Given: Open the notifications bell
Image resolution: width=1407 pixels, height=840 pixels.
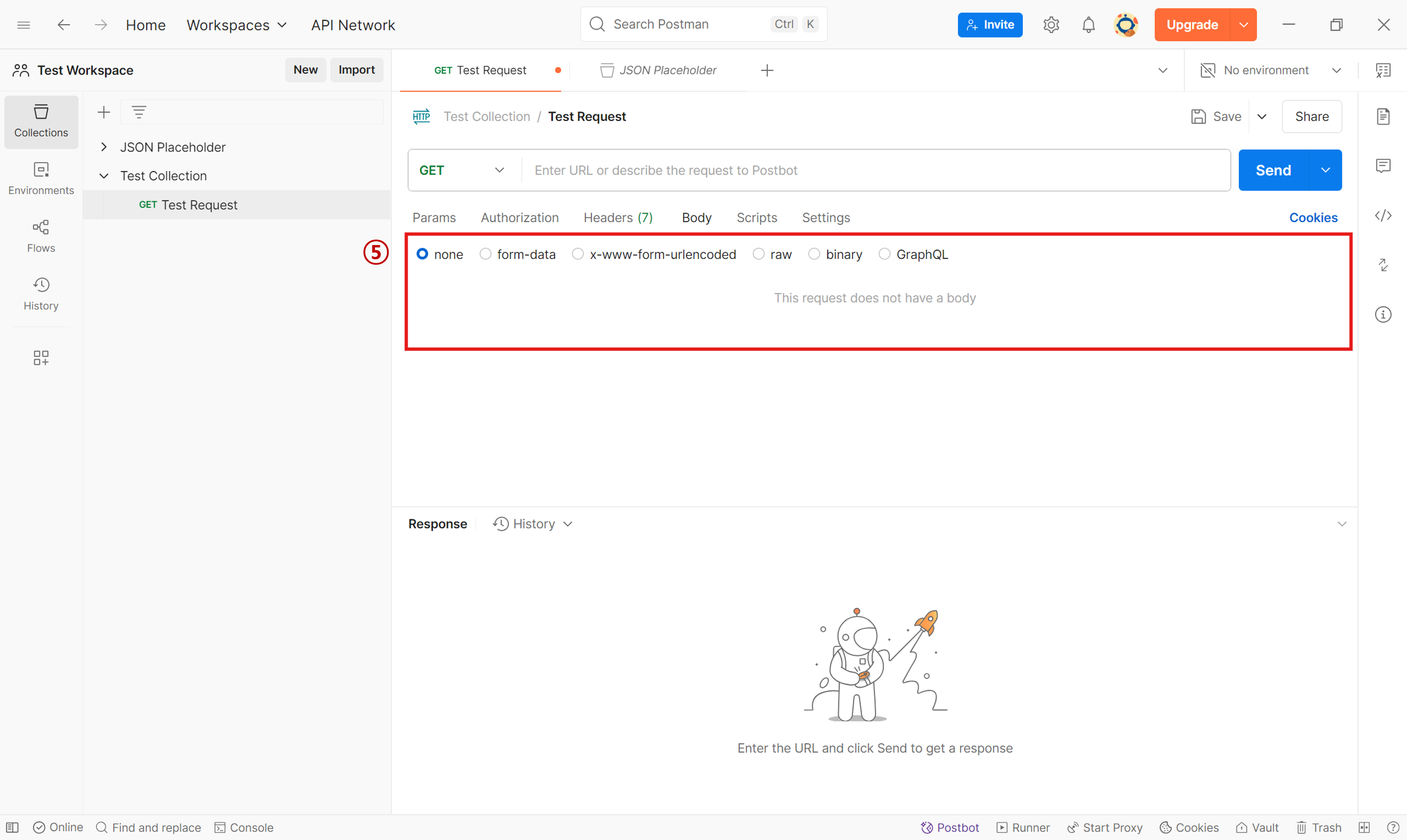Looking at the screenshot, I should (1088, 25).
